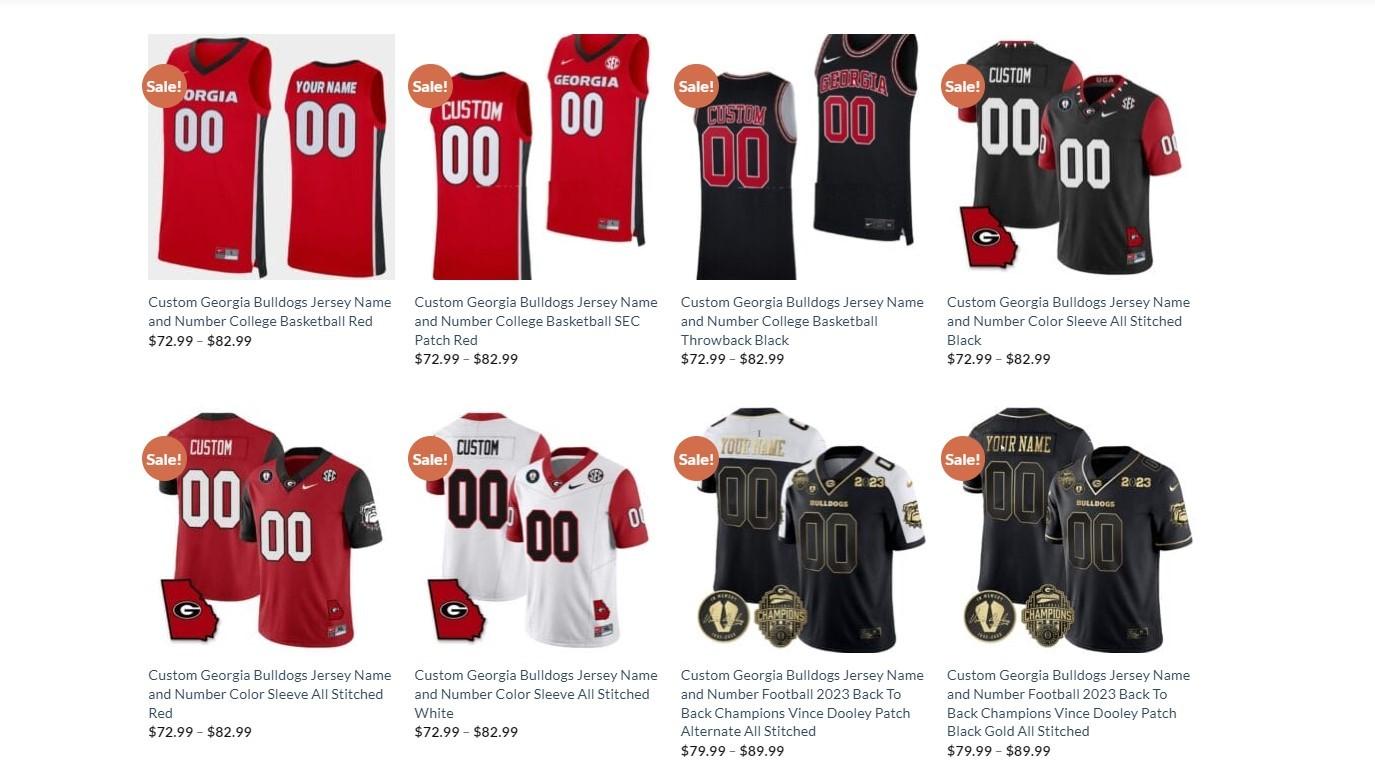Screen dimensions: 1375x761
Task: Follow the Color Sleeve All Stitched Black title link
Action: 1068,321
